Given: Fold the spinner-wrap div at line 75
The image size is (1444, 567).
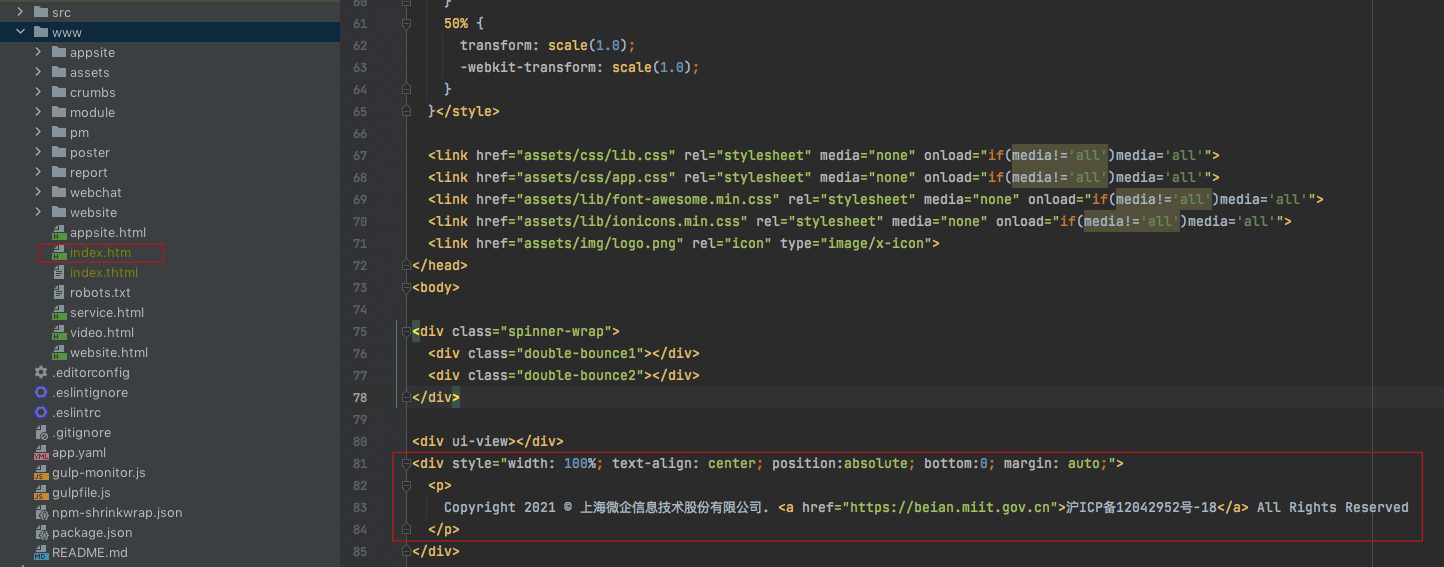Looking at the screenshot, I should [x=406, y=331].
